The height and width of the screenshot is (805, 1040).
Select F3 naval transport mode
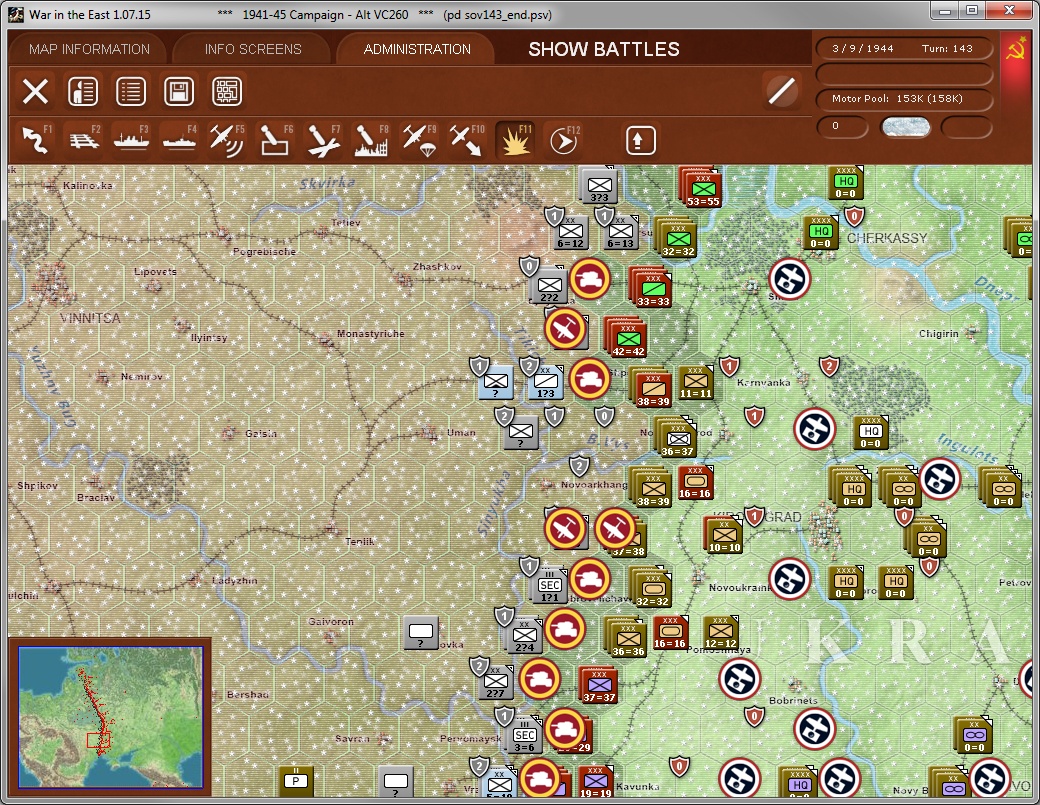(x=131, y=140)
